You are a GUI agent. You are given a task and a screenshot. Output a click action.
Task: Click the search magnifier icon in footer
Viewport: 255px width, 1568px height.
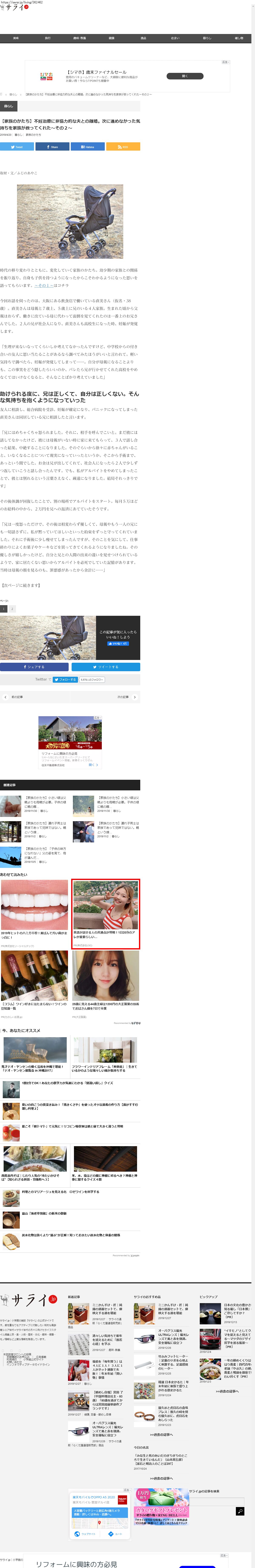[x=240, y=1511]
